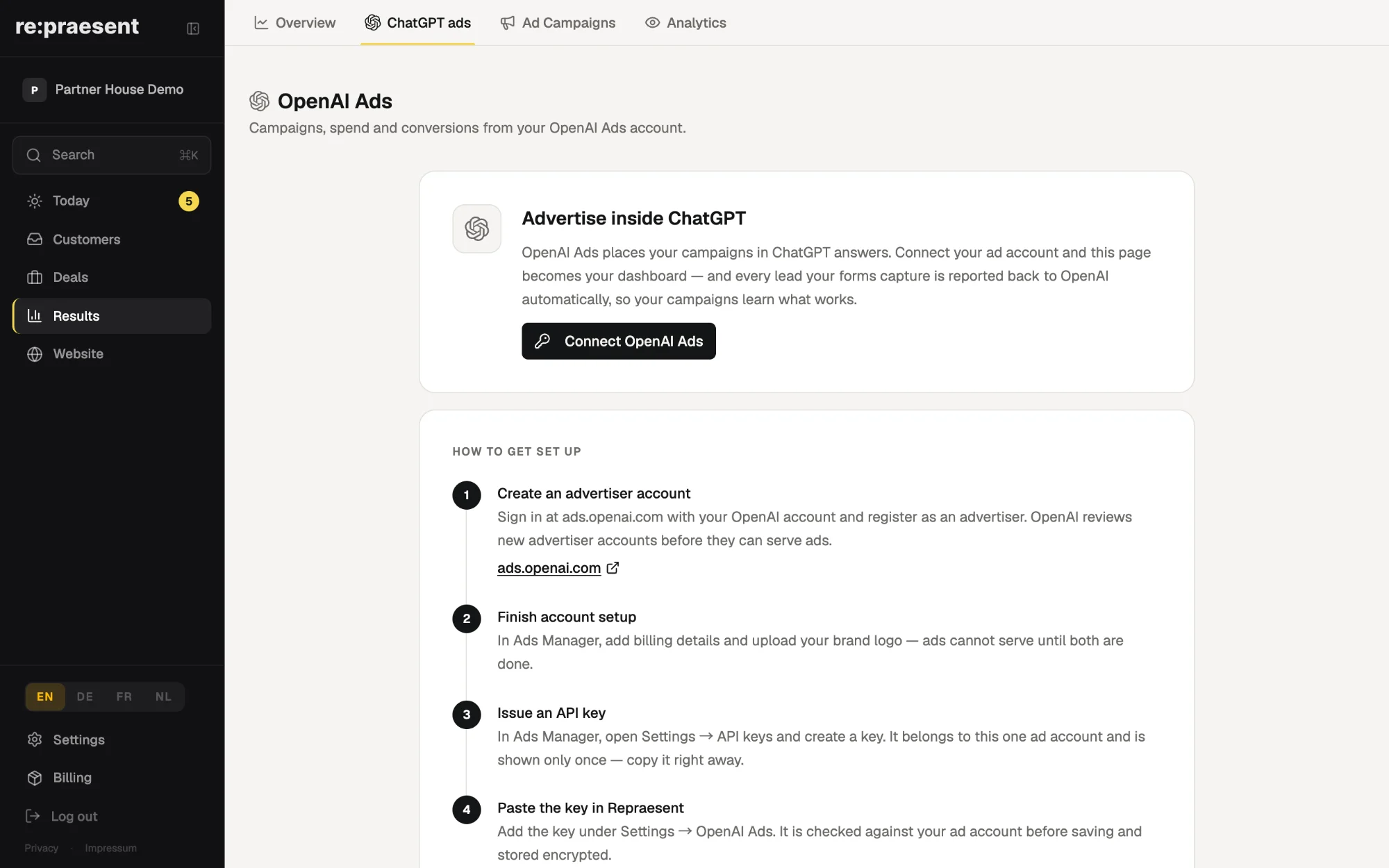Open Billing in the sidebar
The image size is (1389, 868).
112,778
